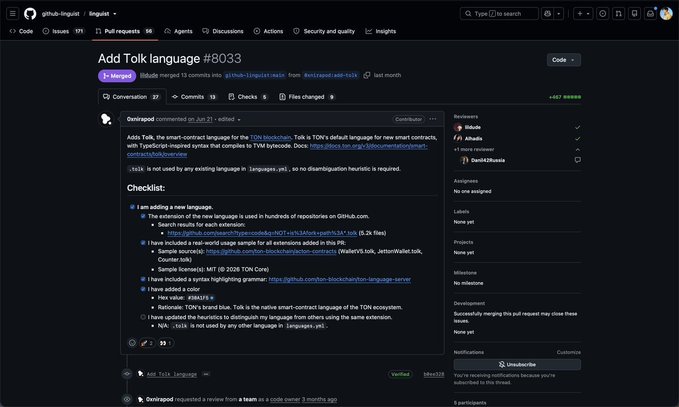The width and height of the screenshot is (679, 407).
Task: Focus the 'Type / to search' field
Action: coord(499,14)
